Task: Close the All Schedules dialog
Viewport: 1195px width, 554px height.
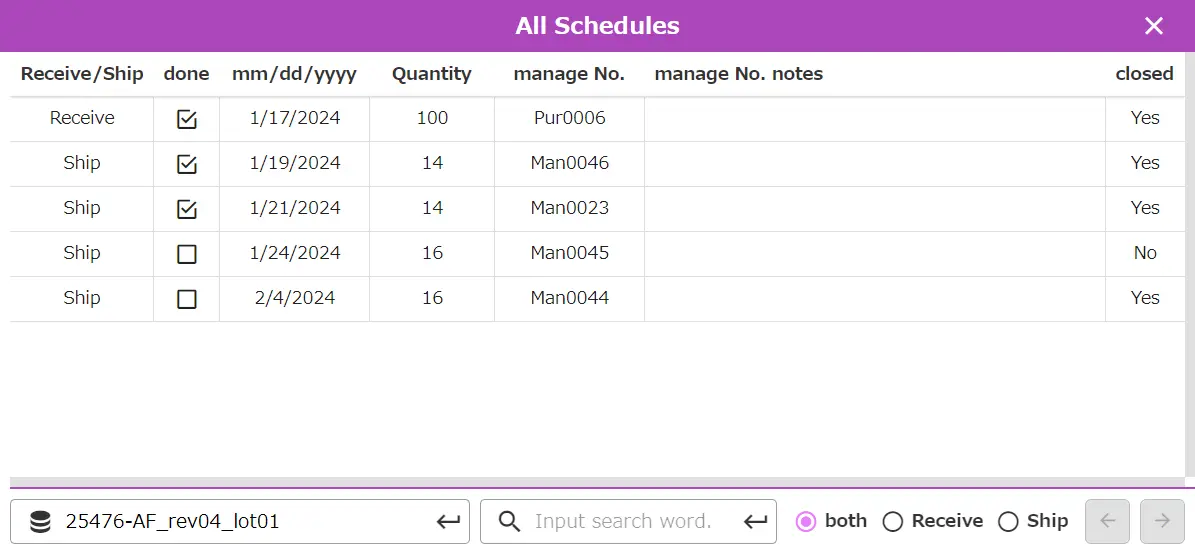Action: 1154,26
